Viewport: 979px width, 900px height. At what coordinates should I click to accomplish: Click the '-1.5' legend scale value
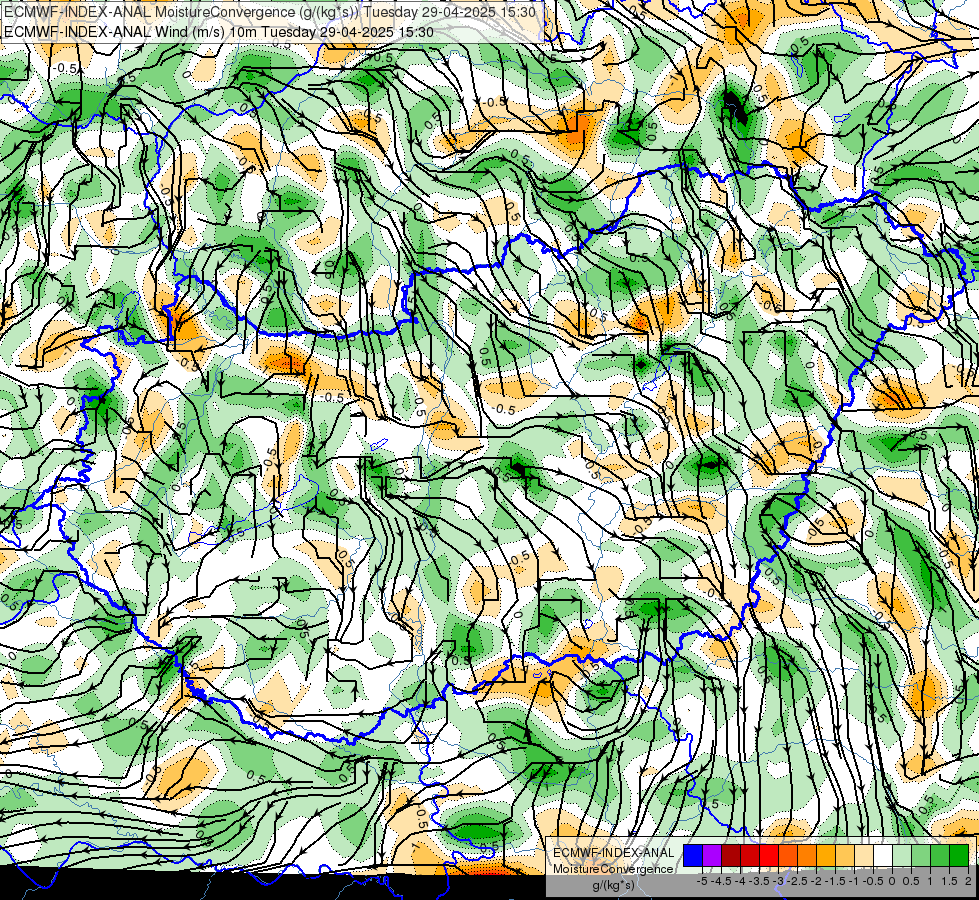(x=835, y=881)
